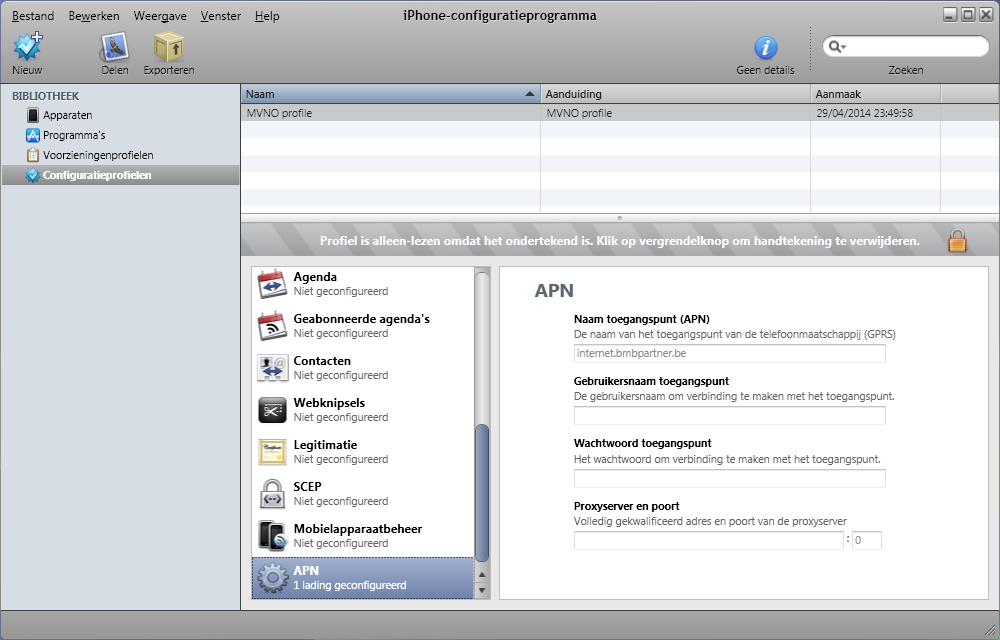
Task: Toggle the Geen details info icon
Action: pos(765,47)
